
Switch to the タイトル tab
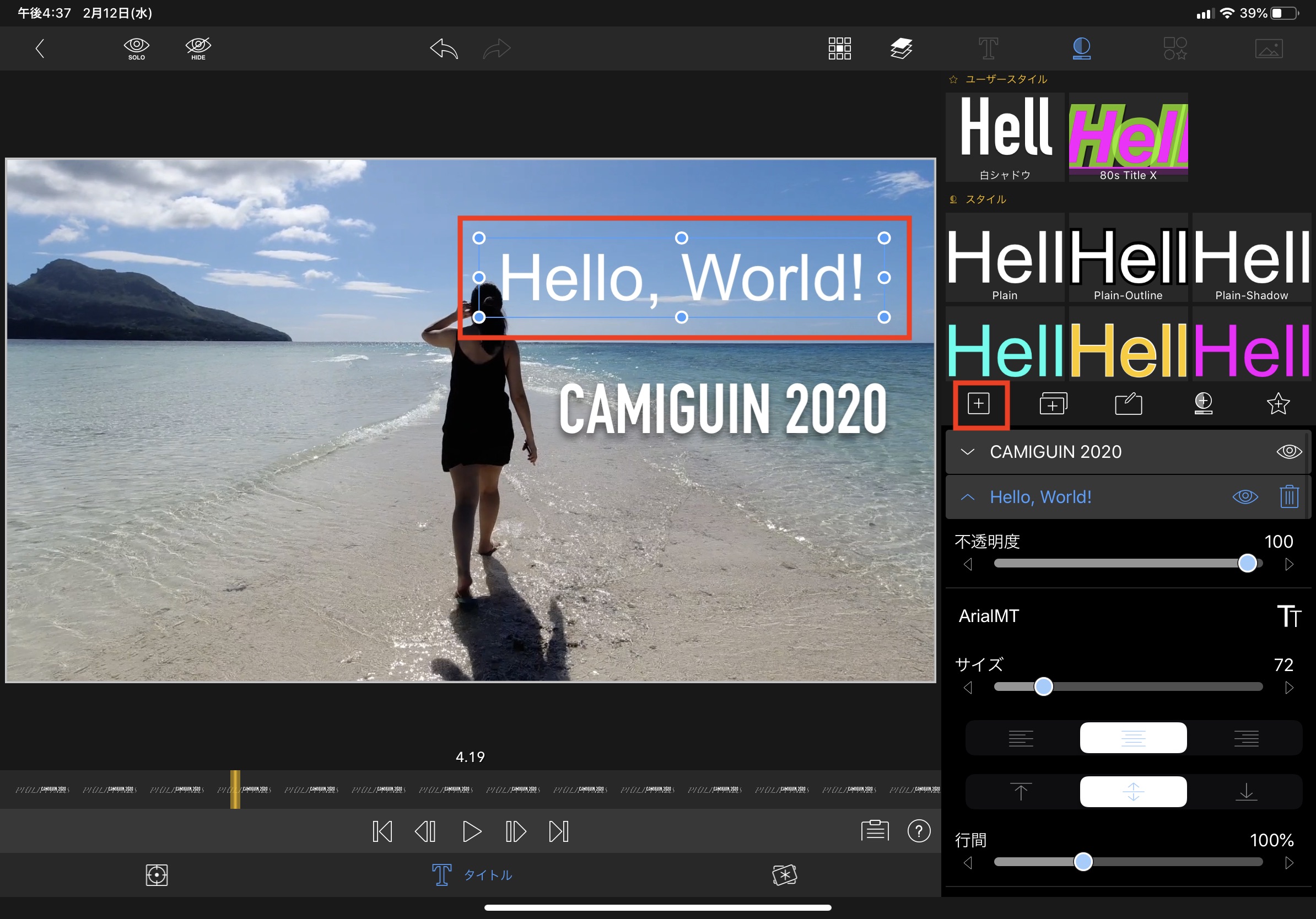472,875
